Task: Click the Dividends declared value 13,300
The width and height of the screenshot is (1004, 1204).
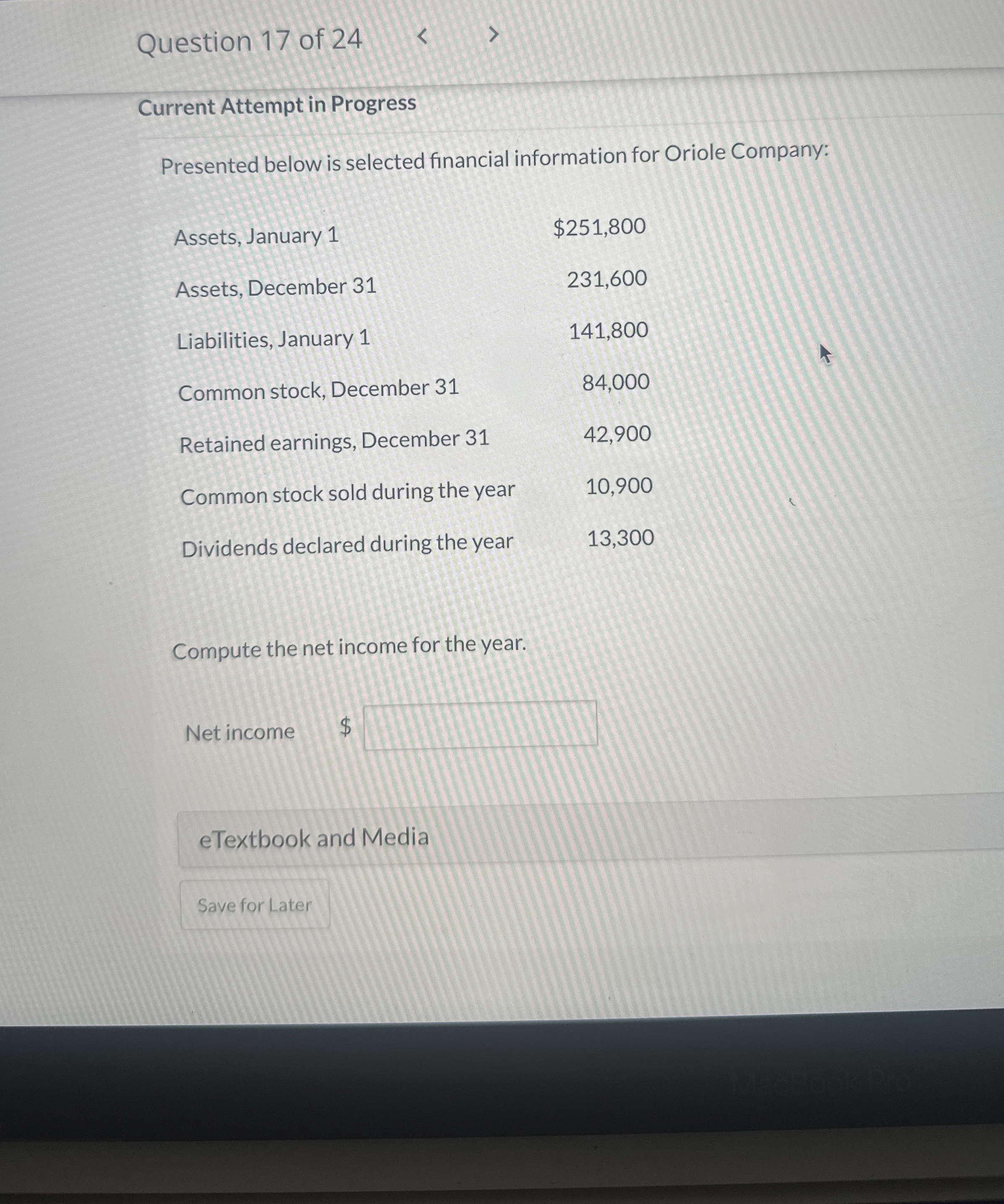Action: point(620,539)
